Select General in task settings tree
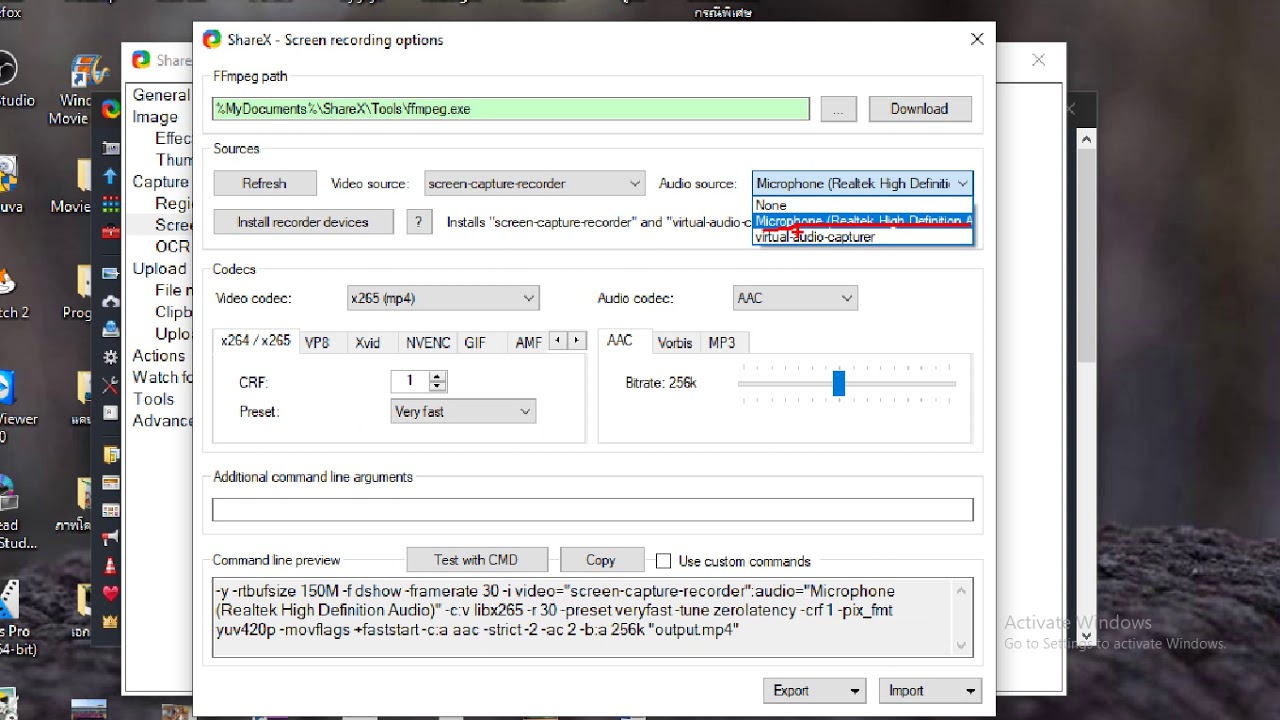1280x720 pixels. tap(160, 95)
